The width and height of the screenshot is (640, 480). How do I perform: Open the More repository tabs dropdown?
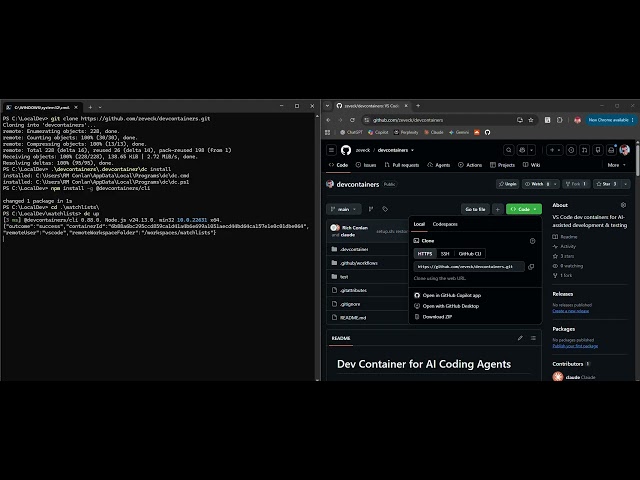tap(616, 165)
